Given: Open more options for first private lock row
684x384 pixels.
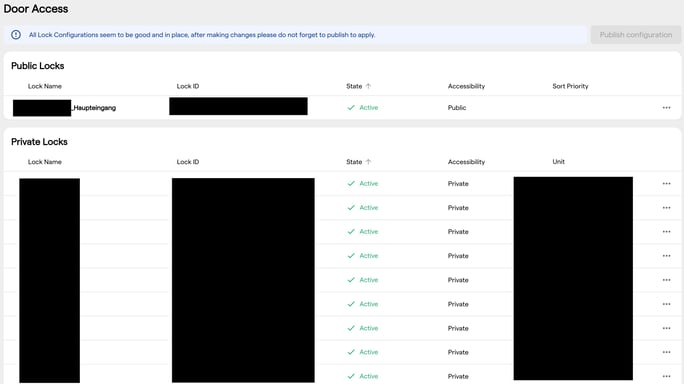Looking at the screenshot, I should click(x=666, y=183).
